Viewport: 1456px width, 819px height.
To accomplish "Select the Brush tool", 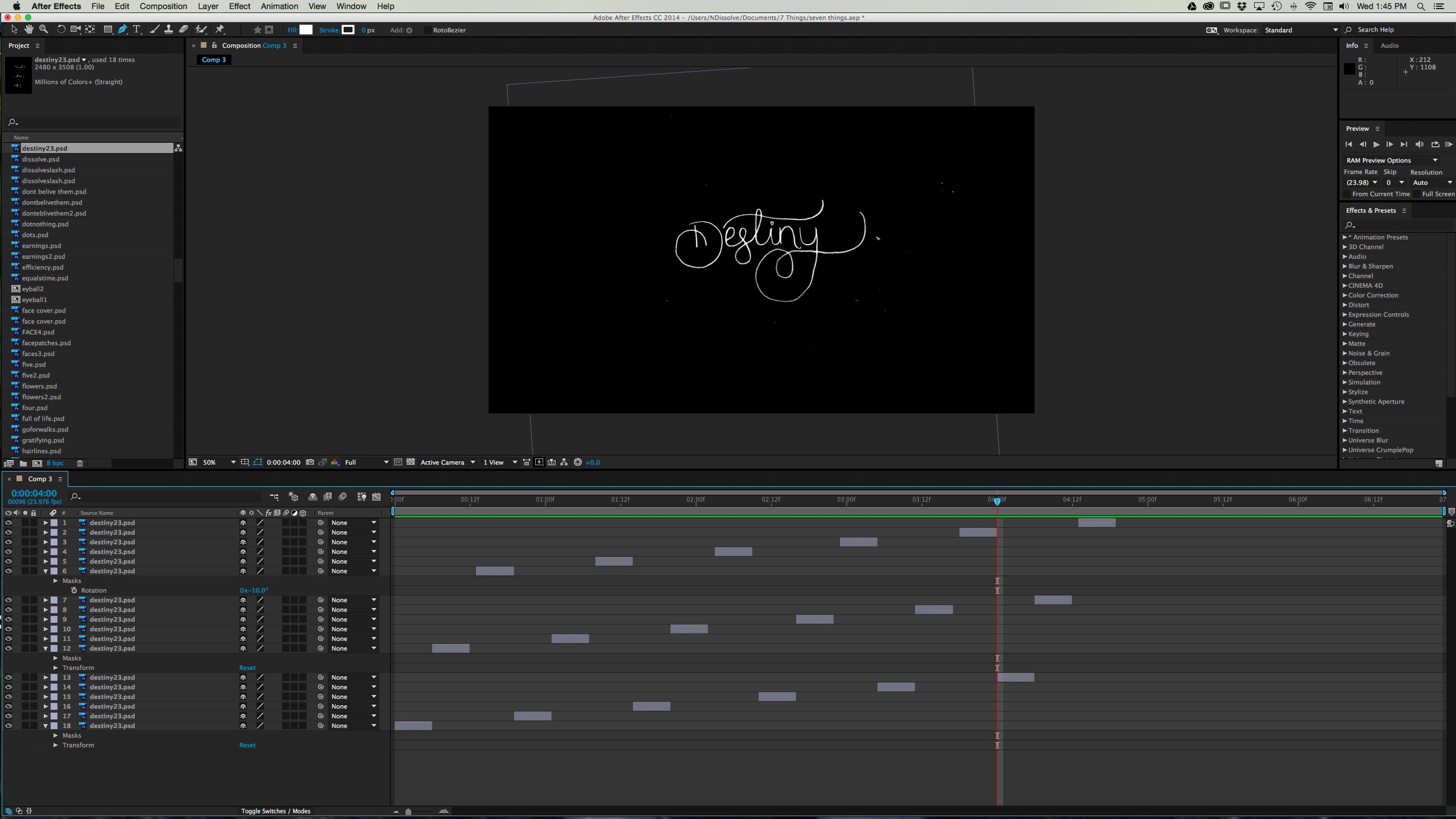I will (154, 30).
